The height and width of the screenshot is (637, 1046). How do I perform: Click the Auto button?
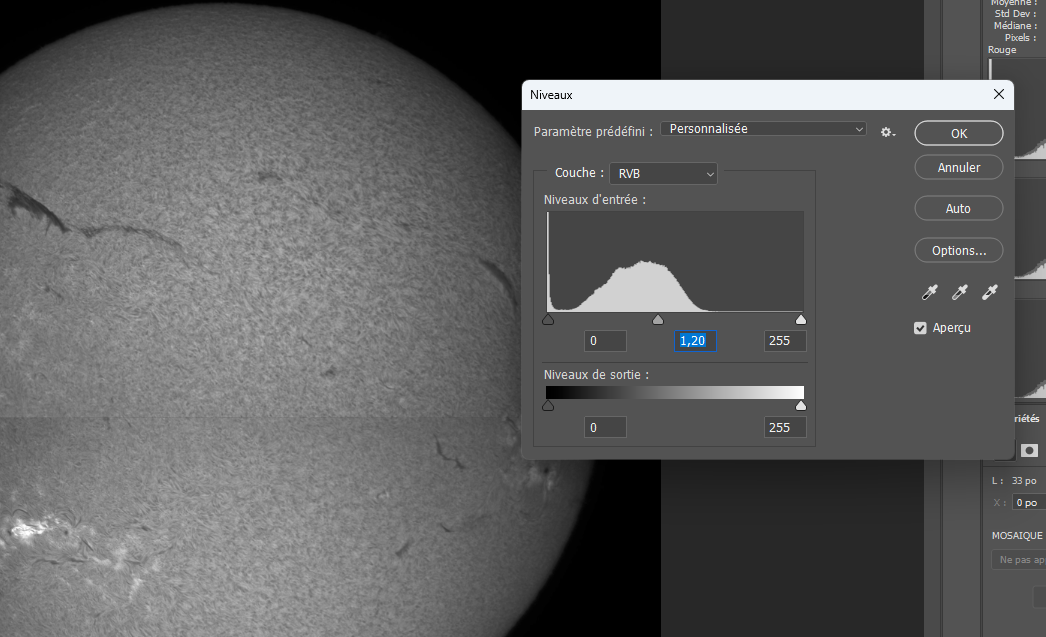point(959,209)
